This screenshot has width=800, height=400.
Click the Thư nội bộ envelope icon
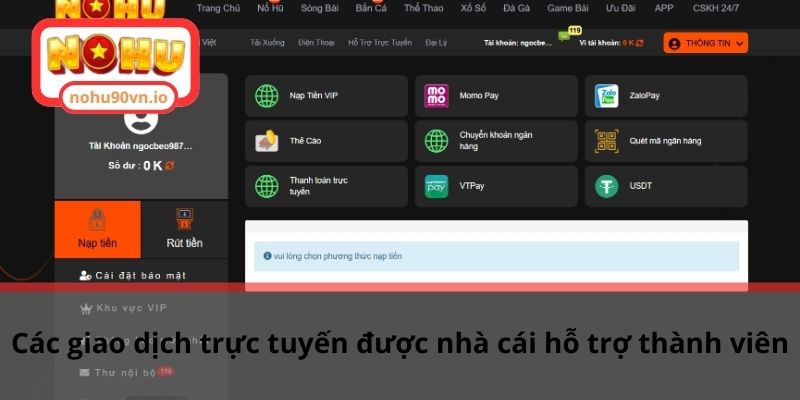point(85,372)
